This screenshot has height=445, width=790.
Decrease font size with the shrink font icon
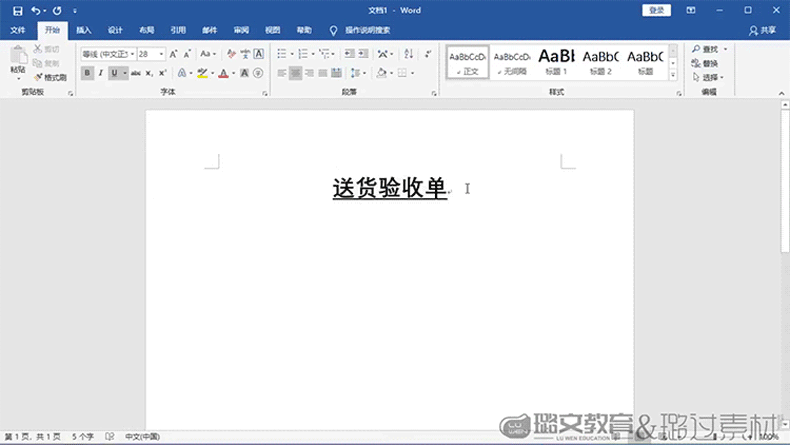pos(187,54)
